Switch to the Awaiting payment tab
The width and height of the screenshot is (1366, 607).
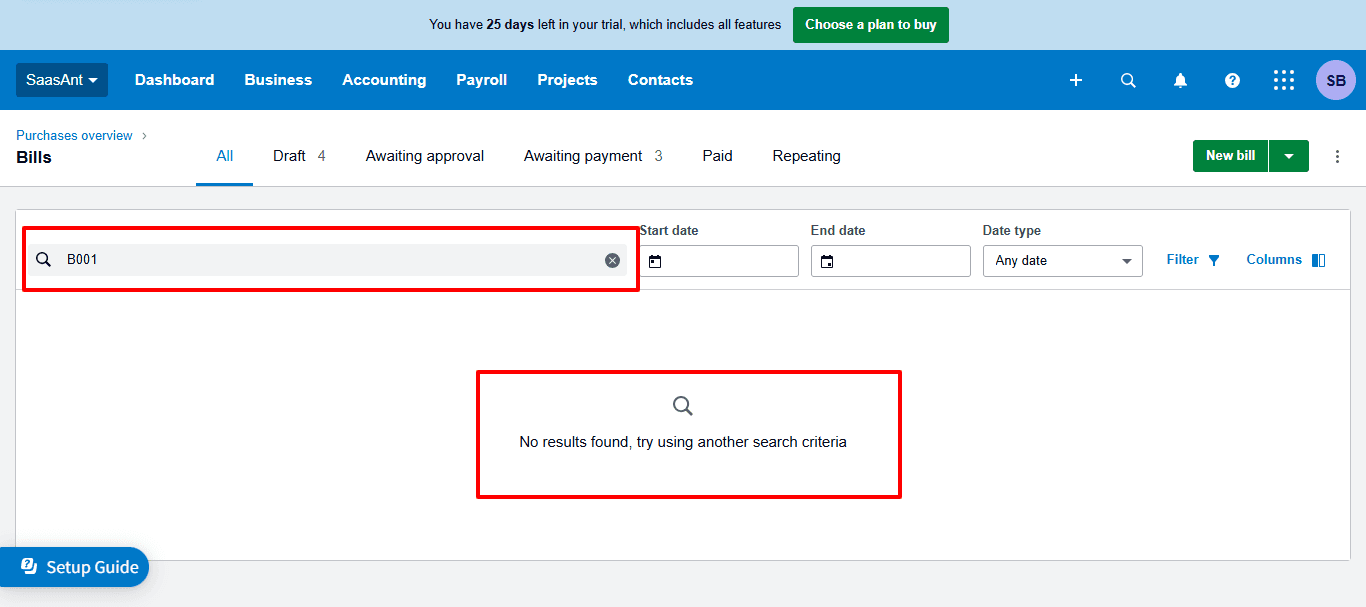[x=582, y=156]
